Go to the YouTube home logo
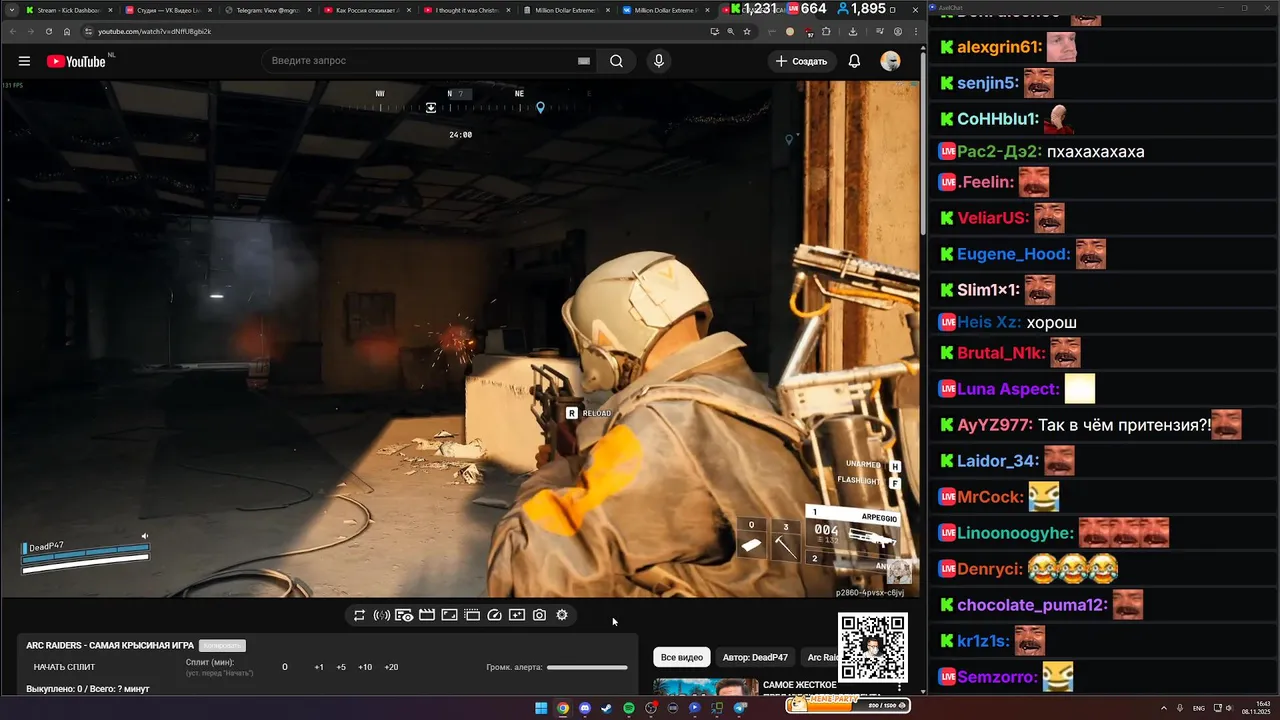 click(77, 61)
